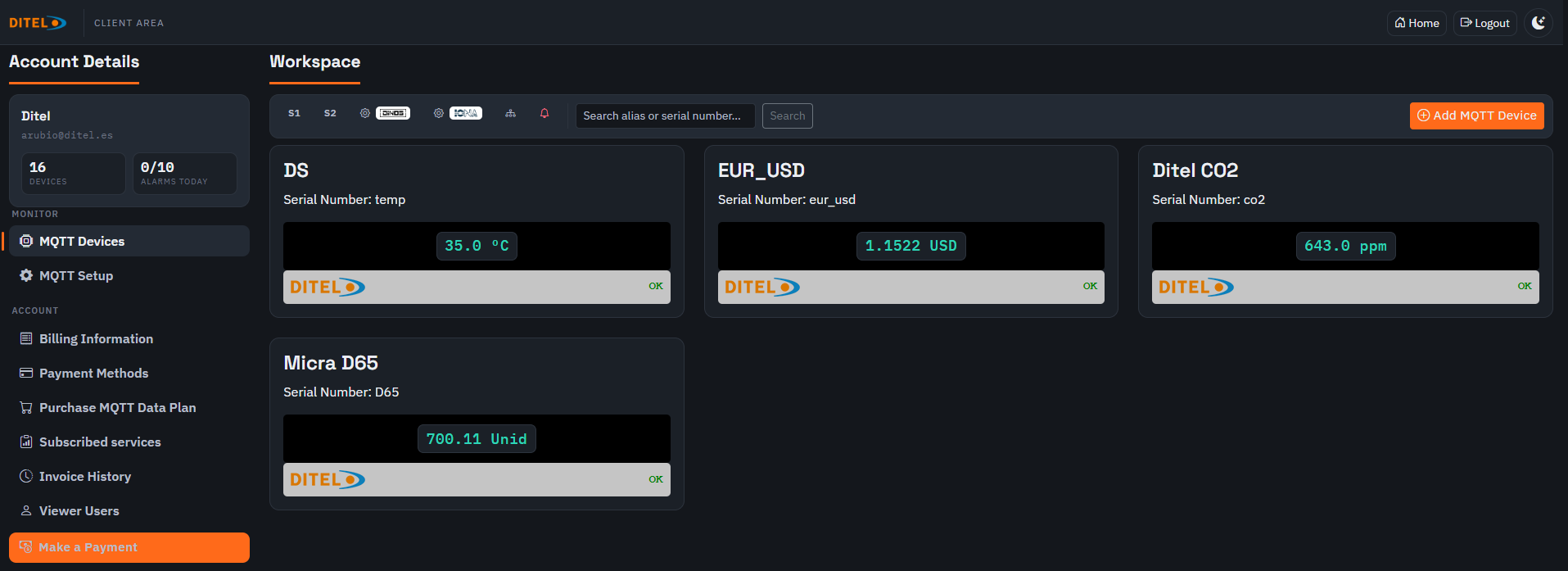1568x571 pixels.
Task: Click the IONA logo badge
Action: (466, 113)
